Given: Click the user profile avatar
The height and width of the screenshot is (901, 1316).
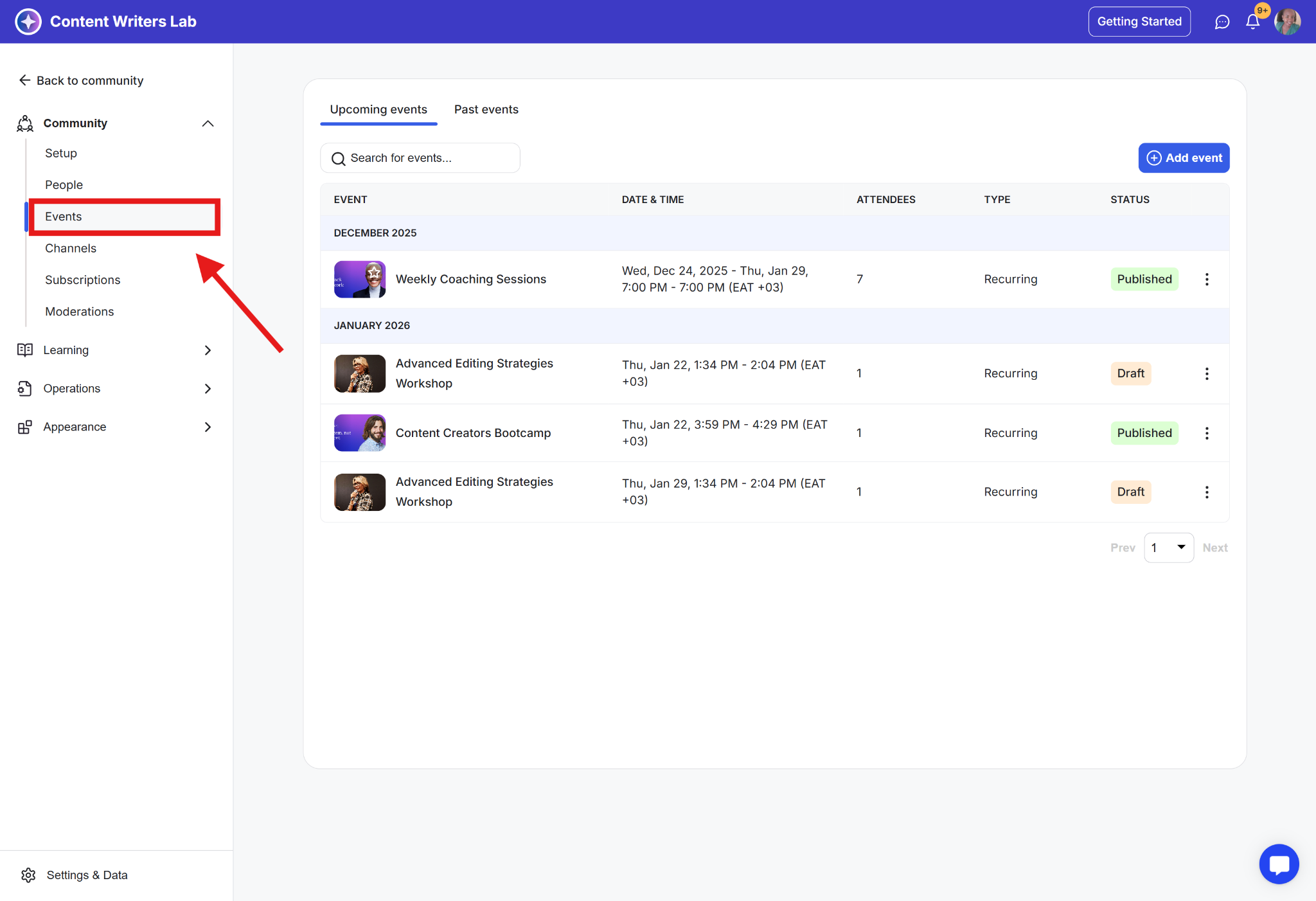Looking at the screenshot, I should pyautogui.click(x=1287, y=22).
